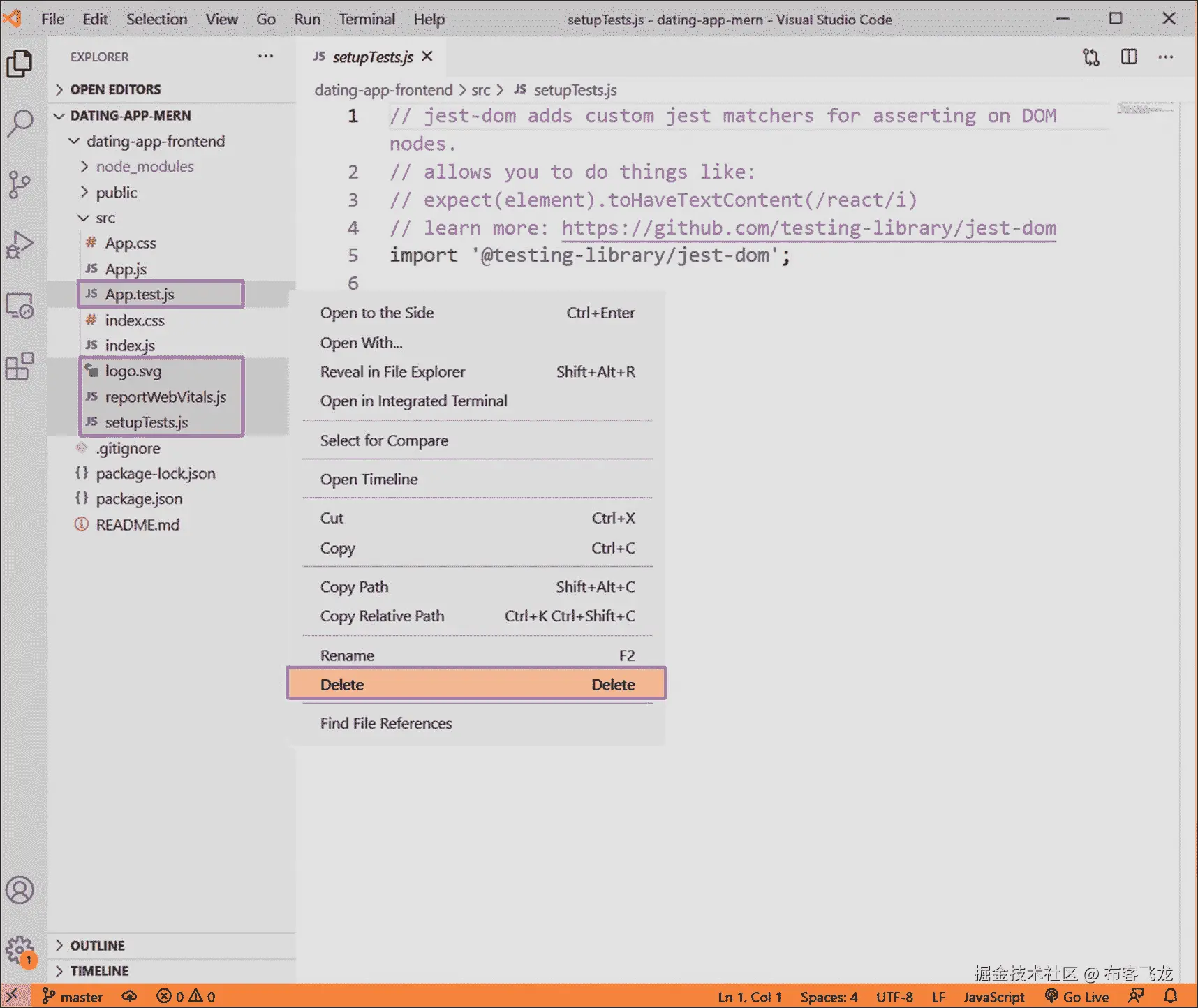
Task: Open the Edit menu
Action: 95,19
